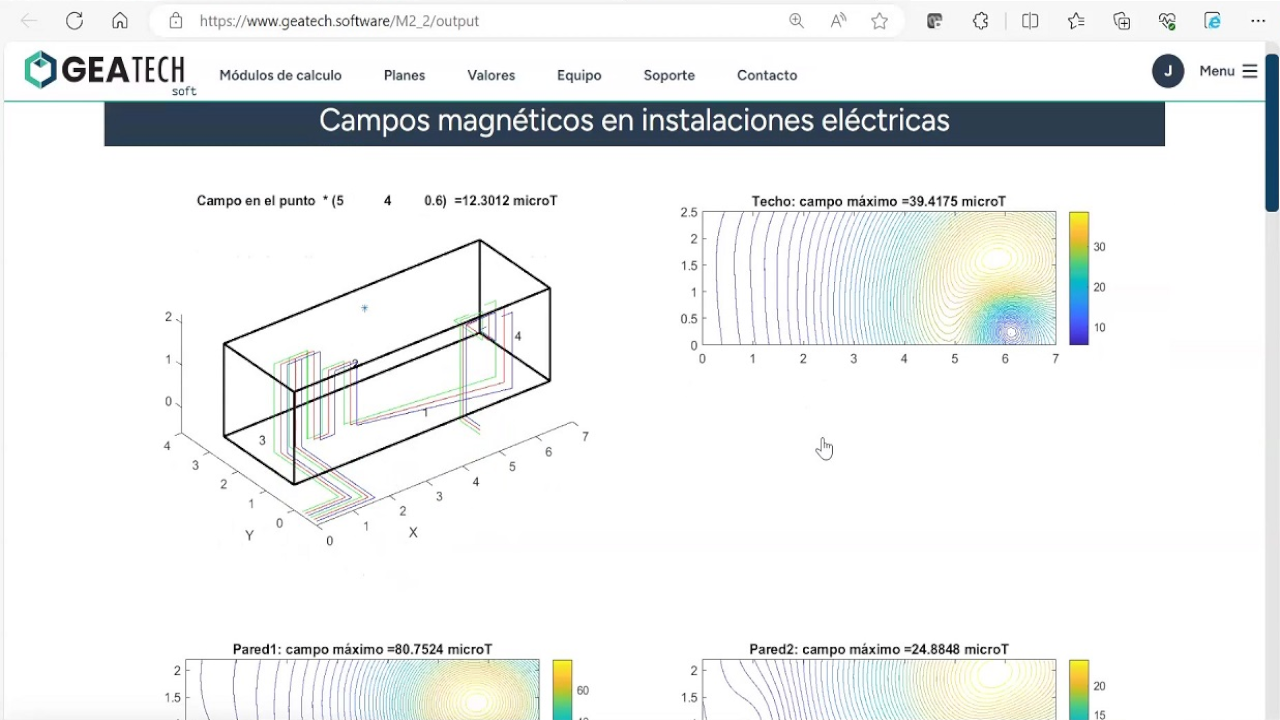Open the Soporte page
The width and height of the screenshot is (1280, 720).
pos(669,75)
